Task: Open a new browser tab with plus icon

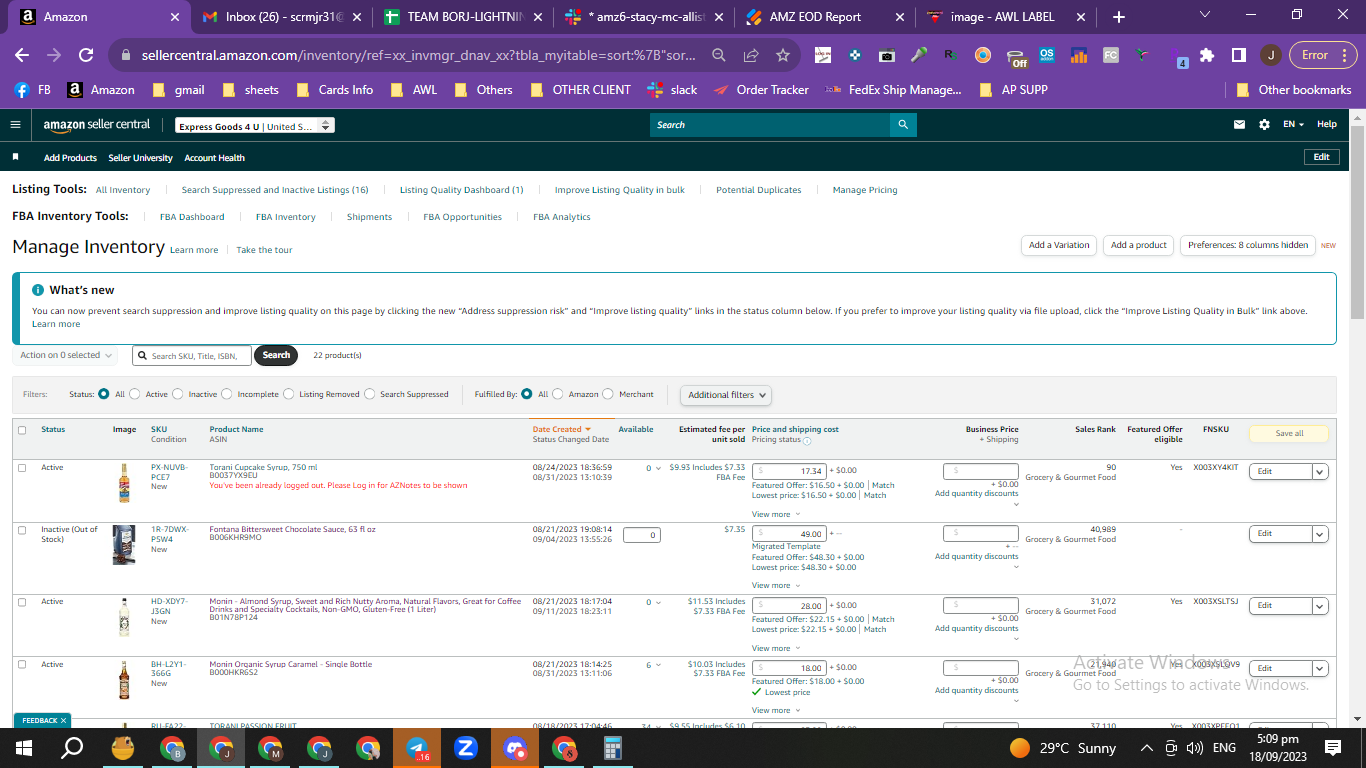Action: tap(1119, 17)
